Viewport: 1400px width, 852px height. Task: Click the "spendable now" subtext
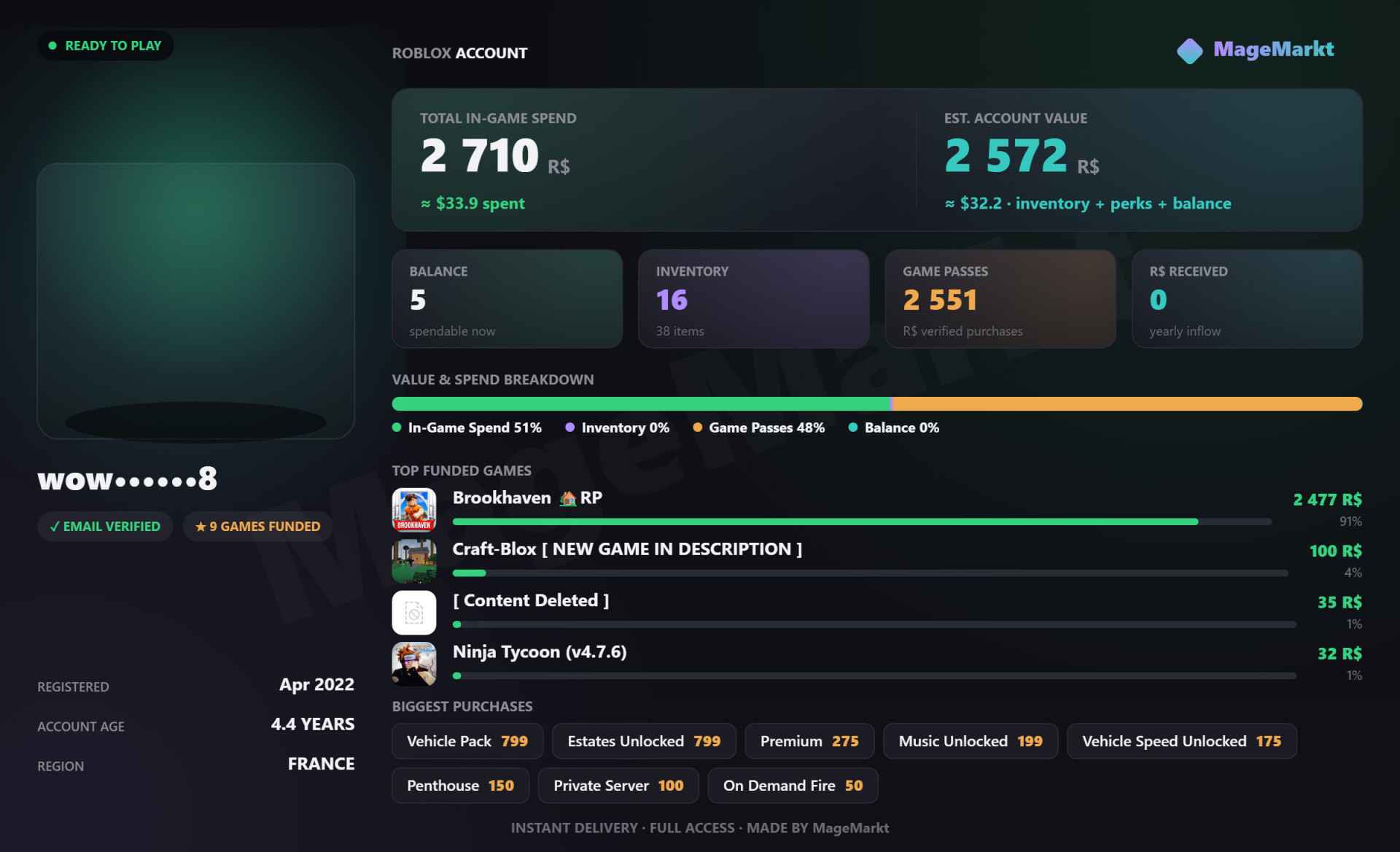coord(452,331)
